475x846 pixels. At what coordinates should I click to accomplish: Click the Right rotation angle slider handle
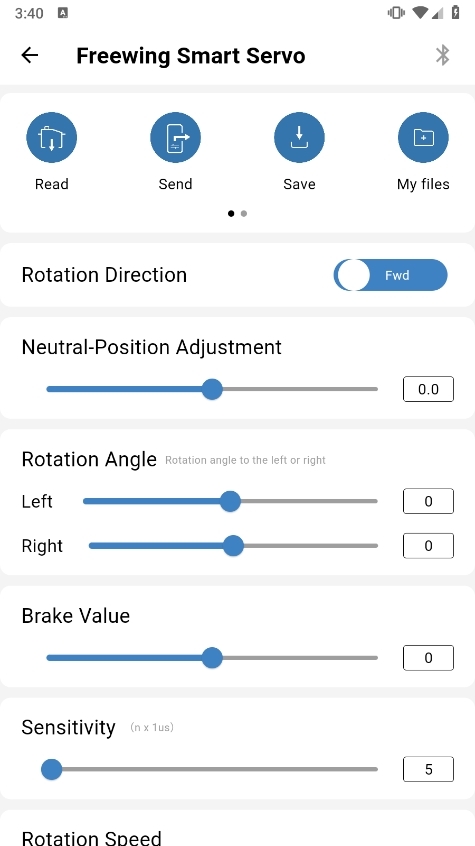[x=233, y=545]
